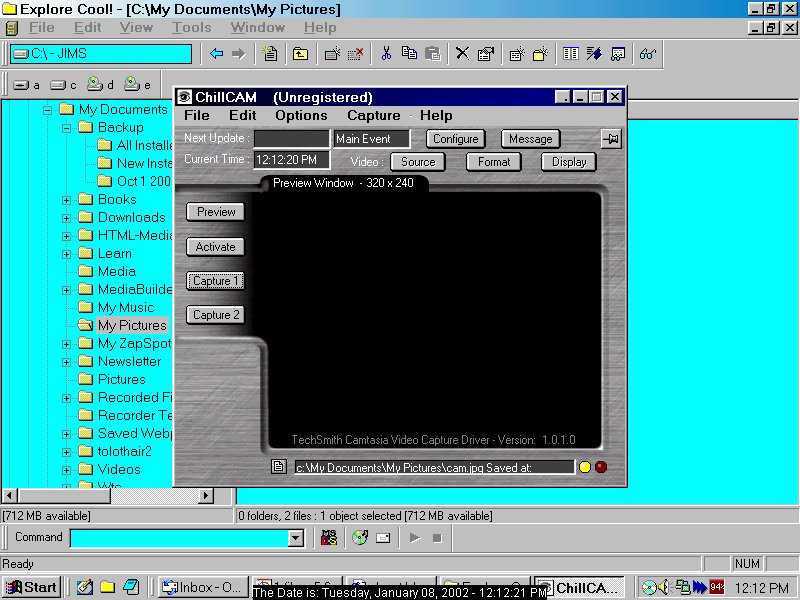Click the Capture 1 button
The height and width of the screenshot is (600, 800).
pyautogui.click(x=215, y=281)
